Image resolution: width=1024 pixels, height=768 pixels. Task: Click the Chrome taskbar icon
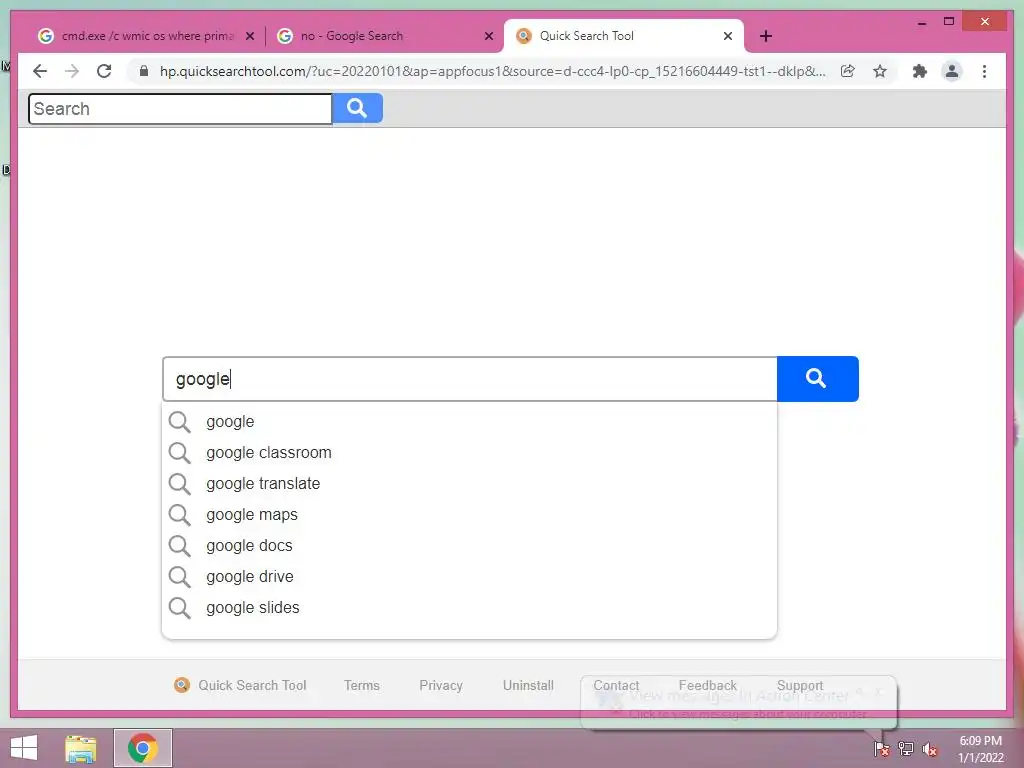tap(143, 748)
